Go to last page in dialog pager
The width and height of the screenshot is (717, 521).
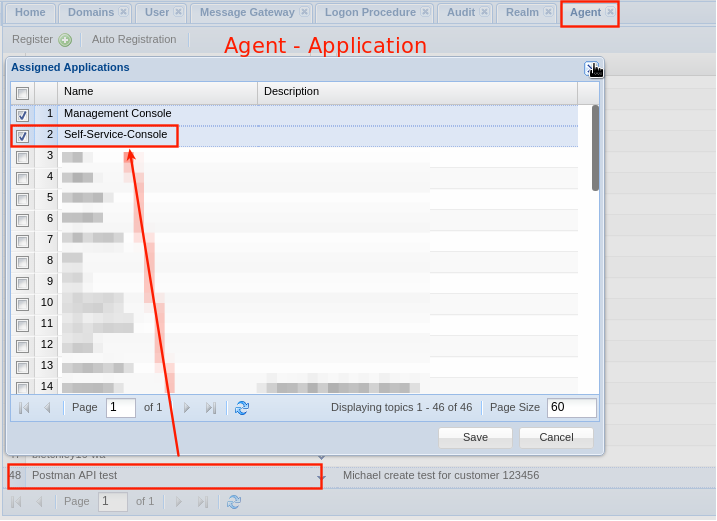[x=210, y=408]
